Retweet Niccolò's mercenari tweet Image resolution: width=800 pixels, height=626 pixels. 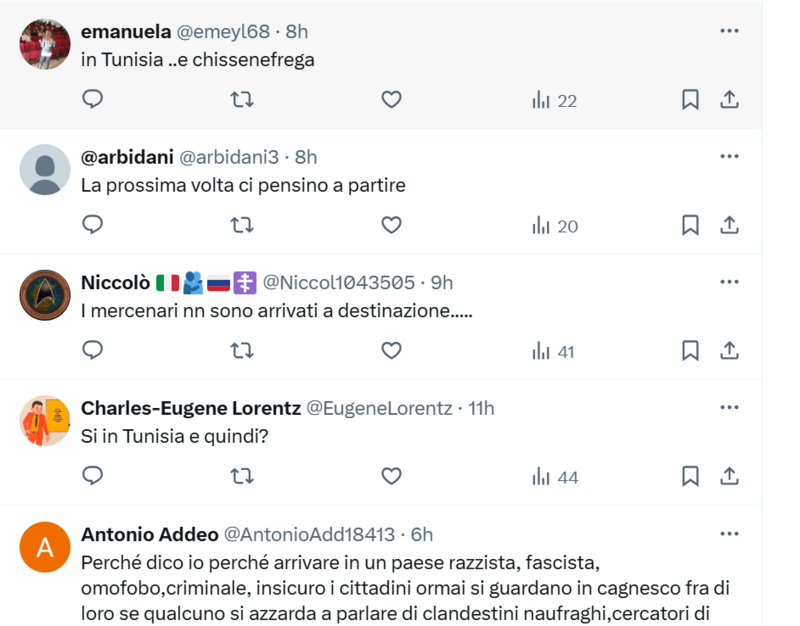[x=242, y=350]
